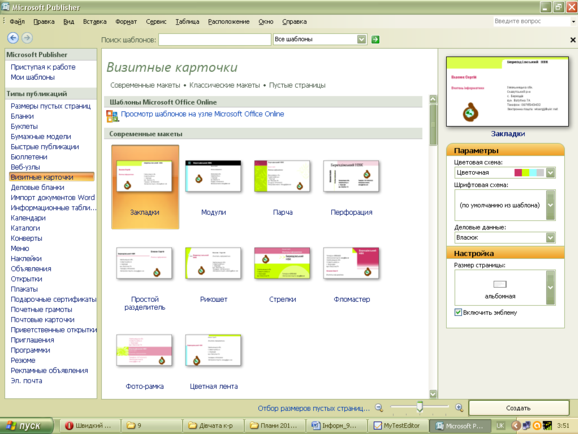Open the Таблица menu
This screenshot has width=578, height=434.
pyautogui.click(x=187, y=22)
